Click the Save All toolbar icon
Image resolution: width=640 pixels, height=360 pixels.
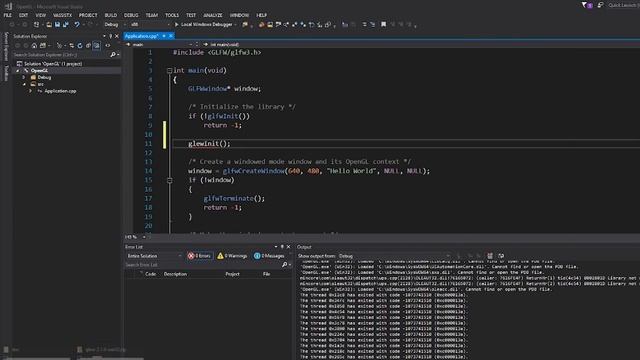[x=65, y=24]
